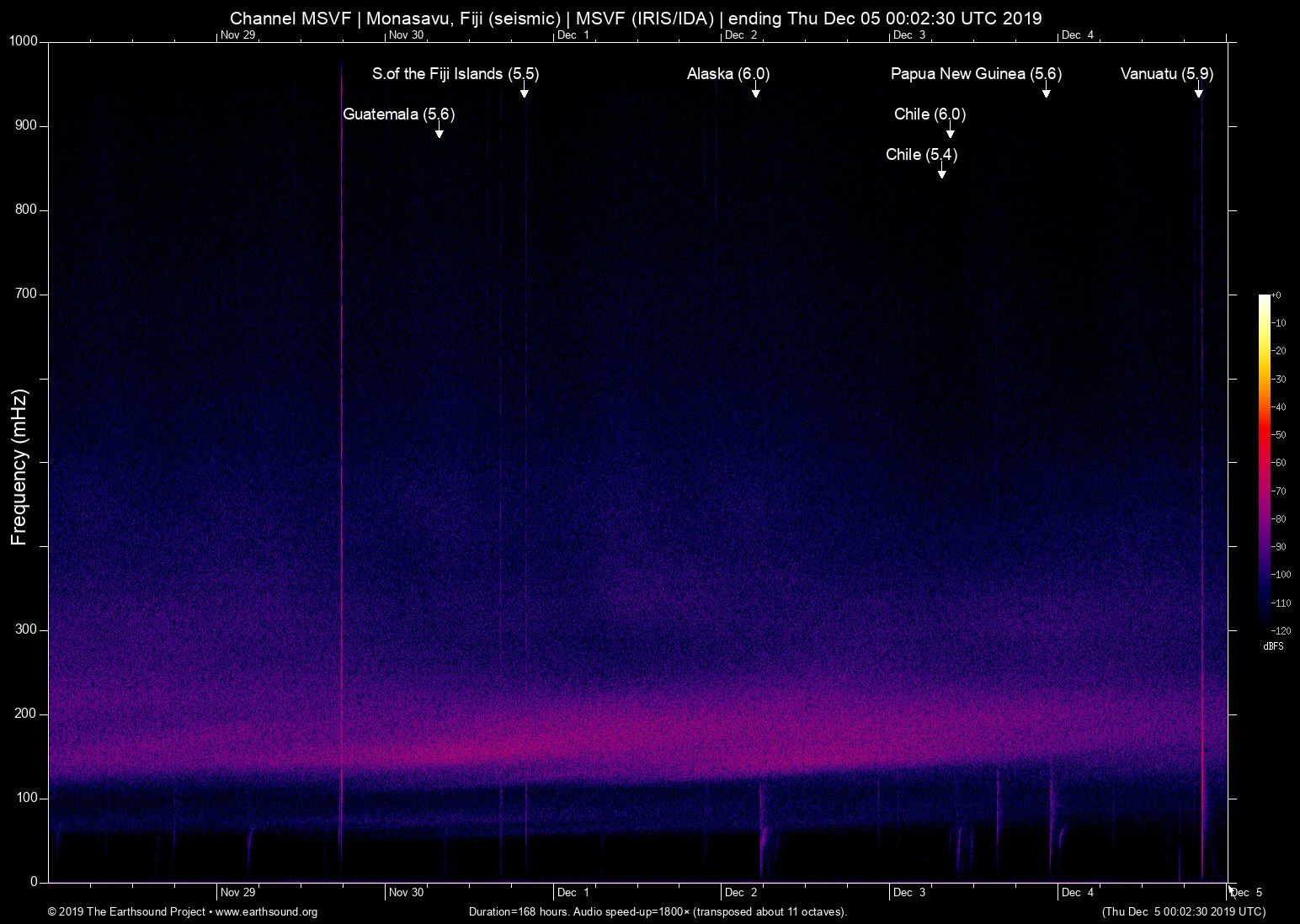
Task: Select the Dec 2 label on the top axis
Action: tap(741, 35)
